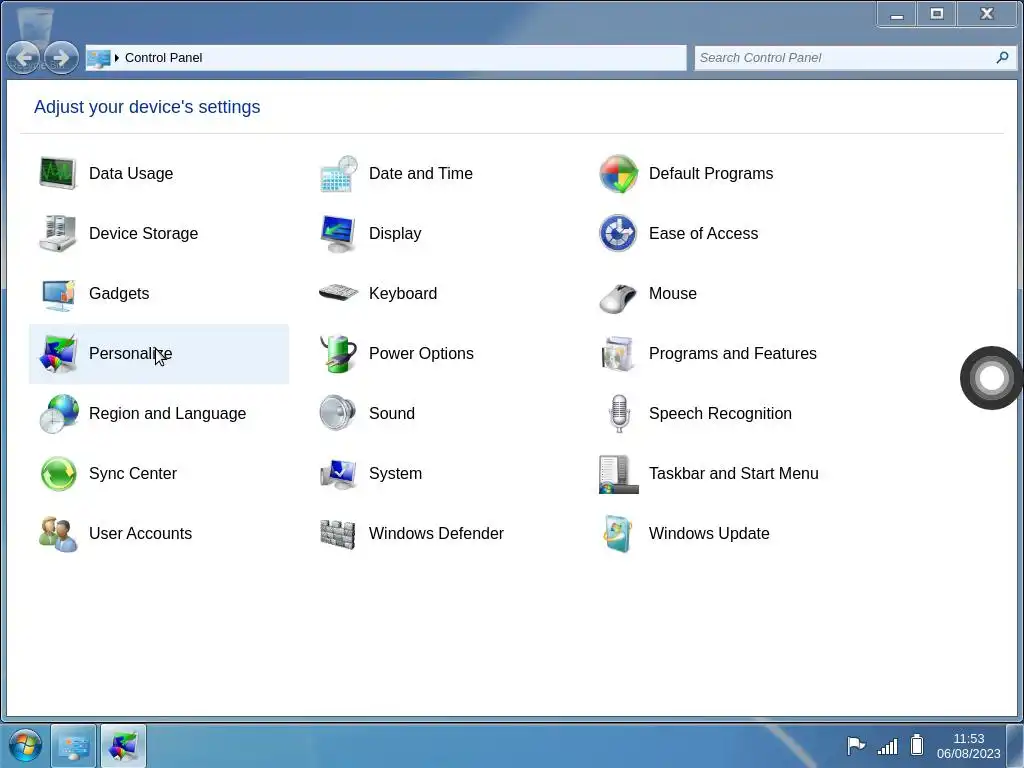The width and height of the screenshot is (1024, 768).
Task: Click the Windows Update label
Action: pos(709,534)
